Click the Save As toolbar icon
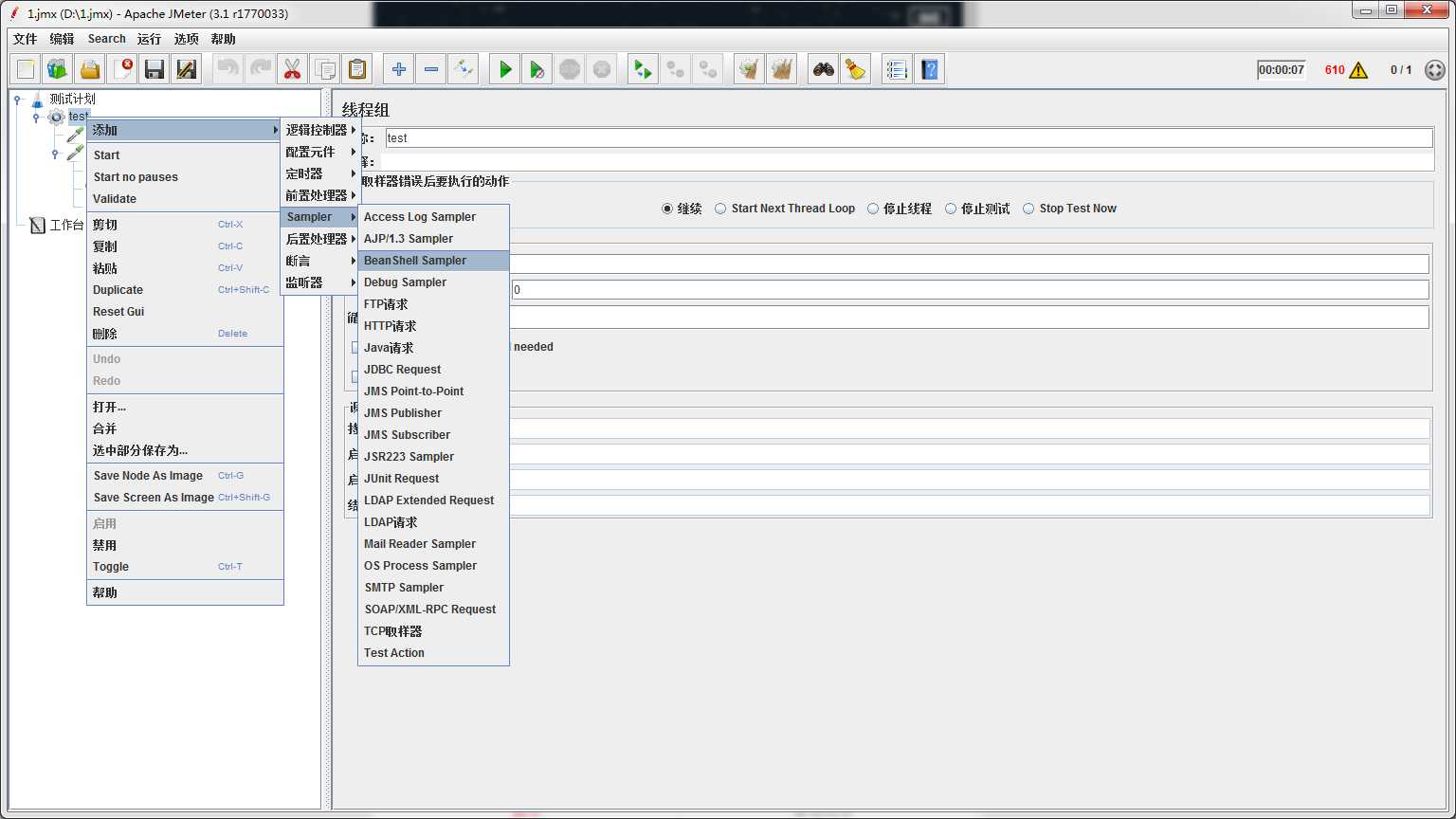The width and height of the screenshot is (1456, 819). pos(187,69)
